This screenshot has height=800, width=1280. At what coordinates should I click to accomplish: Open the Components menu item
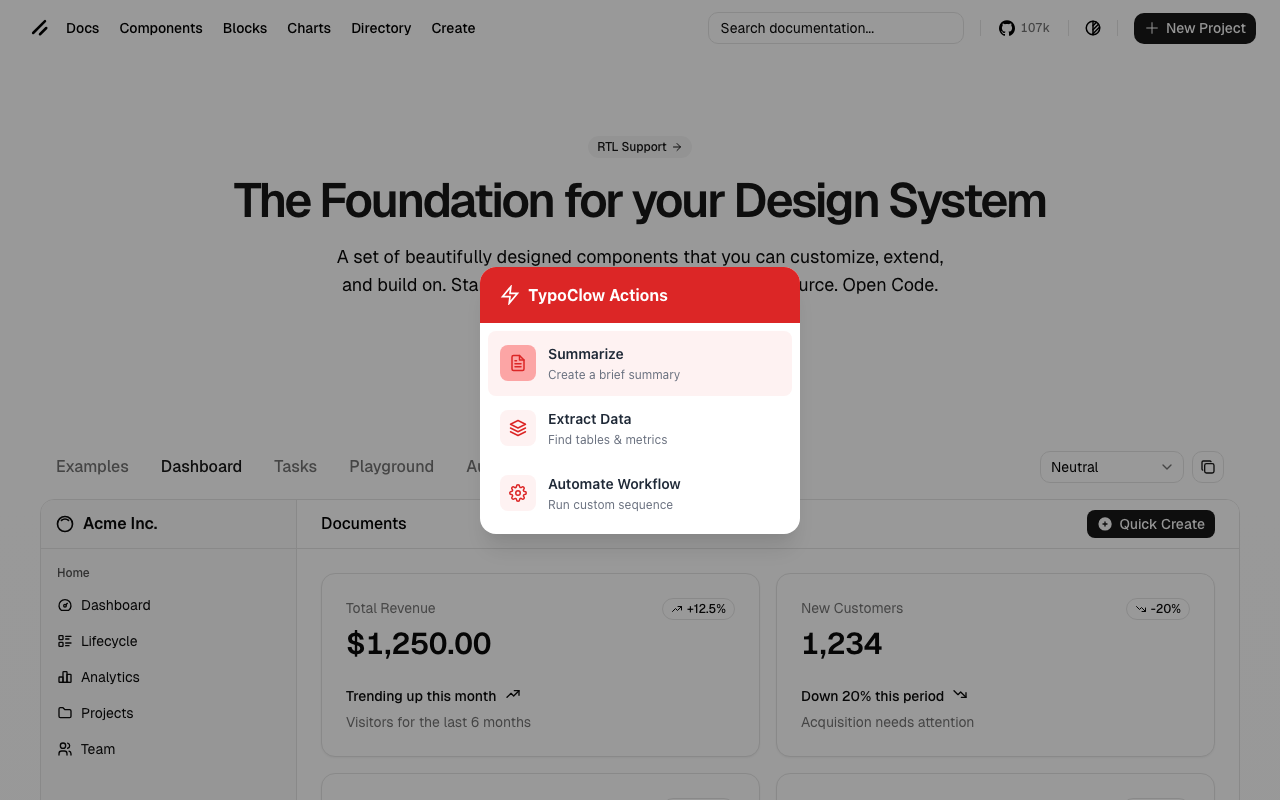[161, 28]
